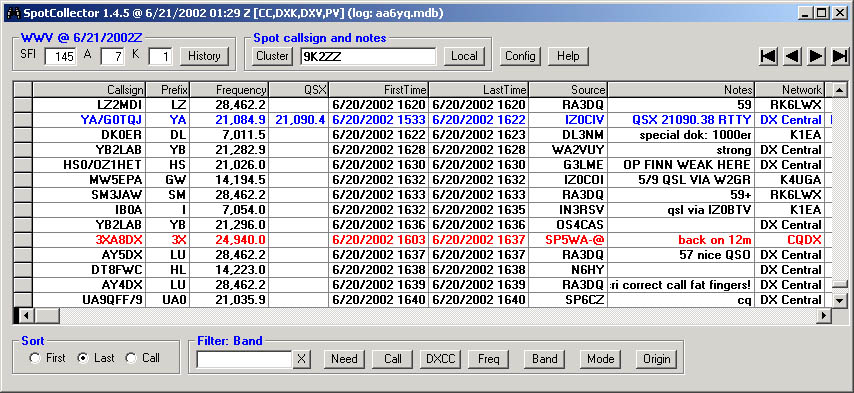Screen dimensions: 854x393
Task: Filter by DXCC
Action: point(441,358)
